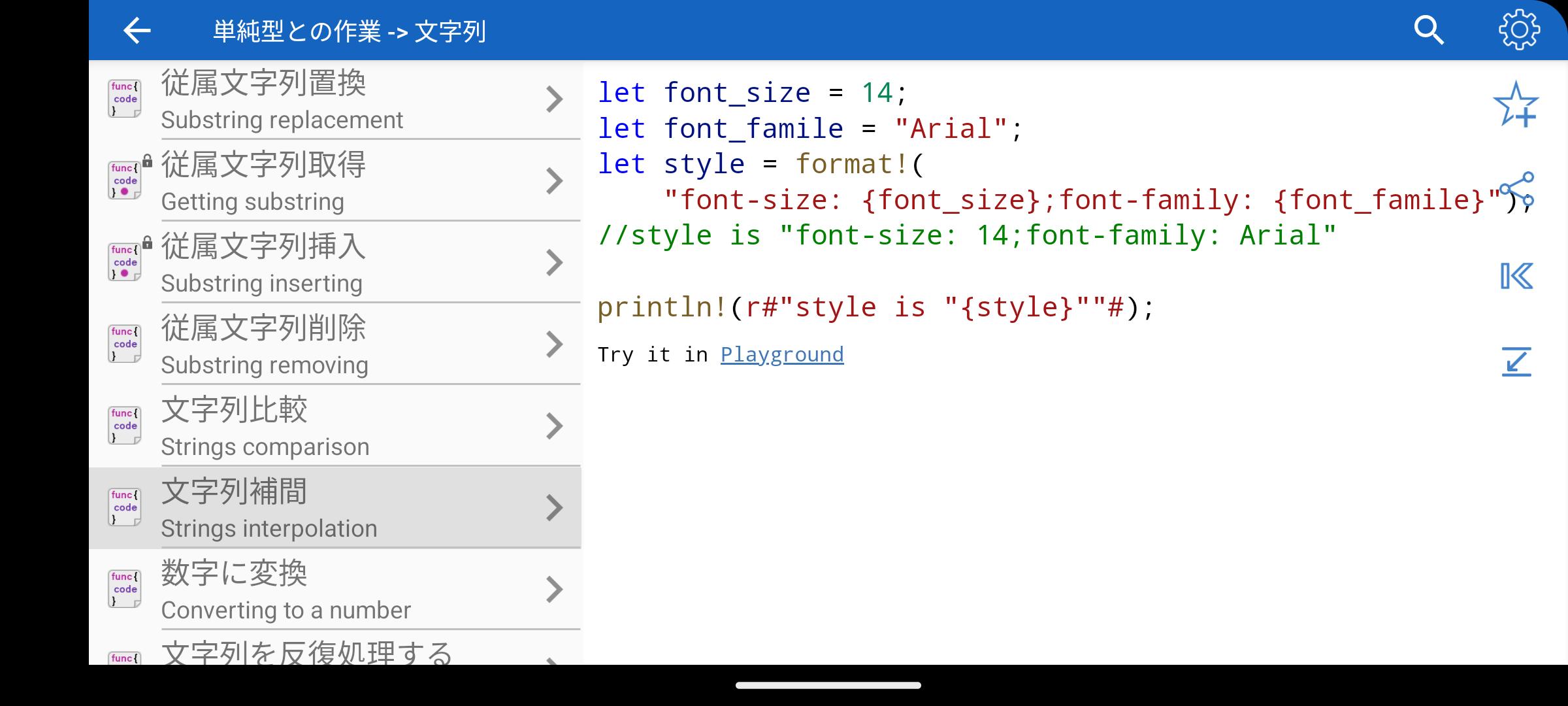Tap the back arrow in header
The width and height of the screenshot is (1568, 706).
137,31
